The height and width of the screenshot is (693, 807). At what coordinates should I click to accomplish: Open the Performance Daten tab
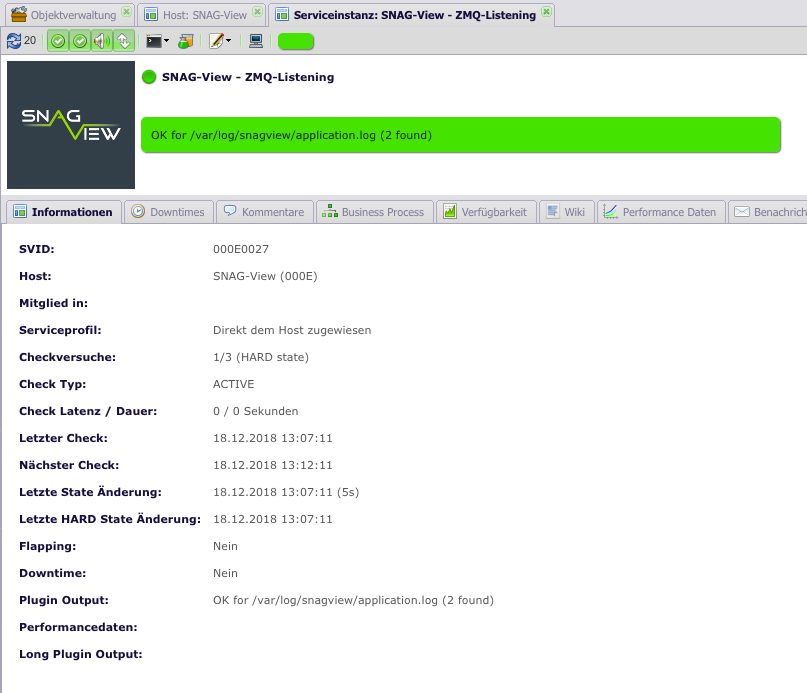(661, 212)
